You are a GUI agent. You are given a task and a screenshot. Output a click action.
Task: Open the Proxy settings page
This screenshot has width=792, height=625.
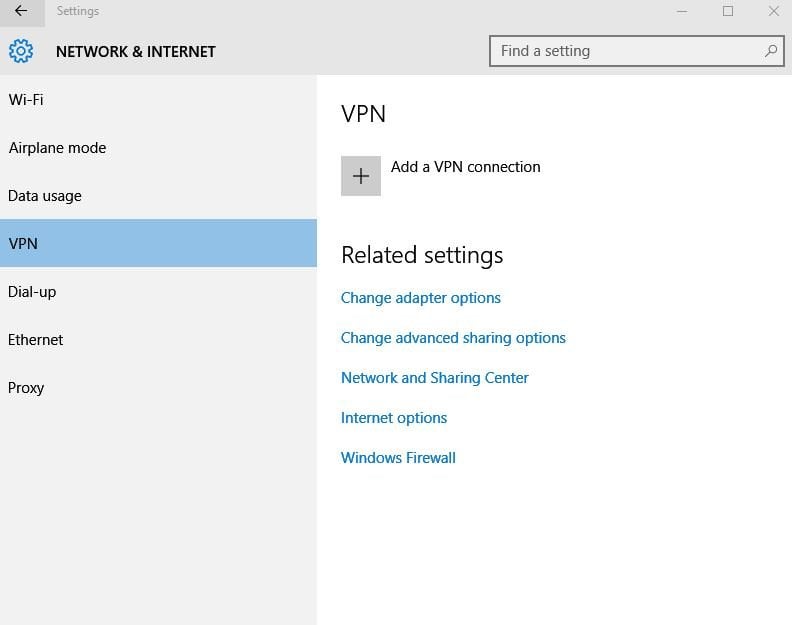click(x=158, y=388)
